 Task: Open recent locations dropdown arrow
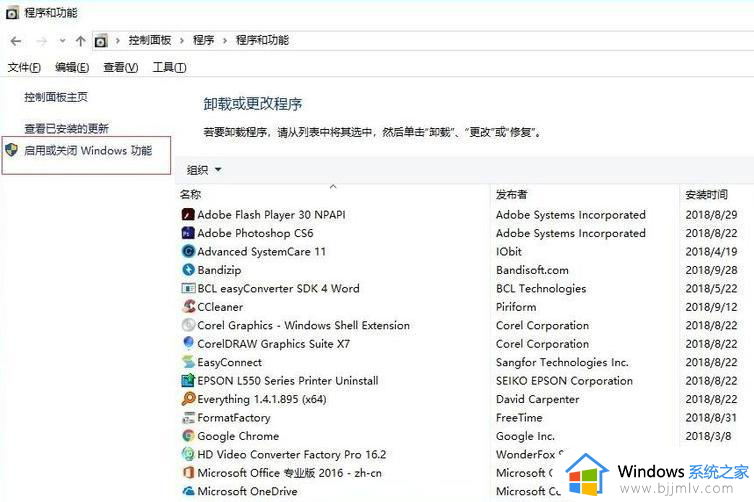(x=63, y=41)
